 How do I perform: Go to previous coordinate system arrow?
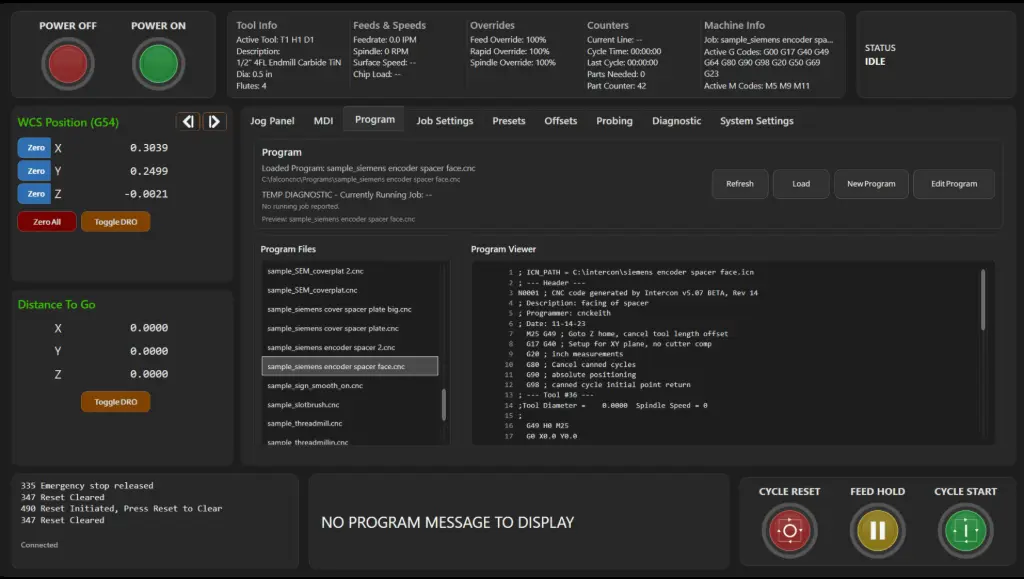click(188, 121)
